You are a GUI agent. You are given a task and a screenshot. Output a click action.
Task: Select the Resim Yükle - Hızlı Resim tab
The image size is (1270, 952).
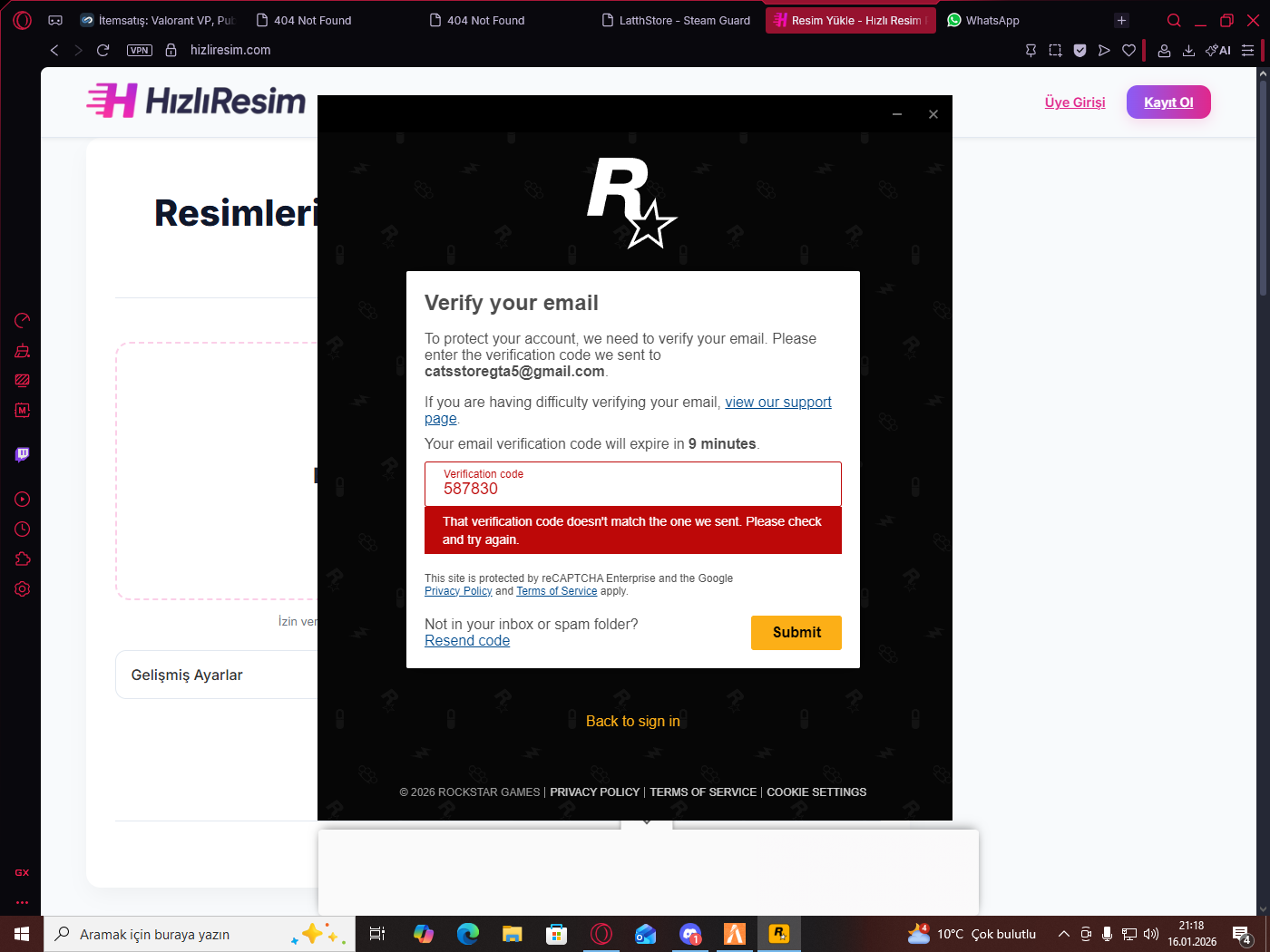(x=851, y=20)
